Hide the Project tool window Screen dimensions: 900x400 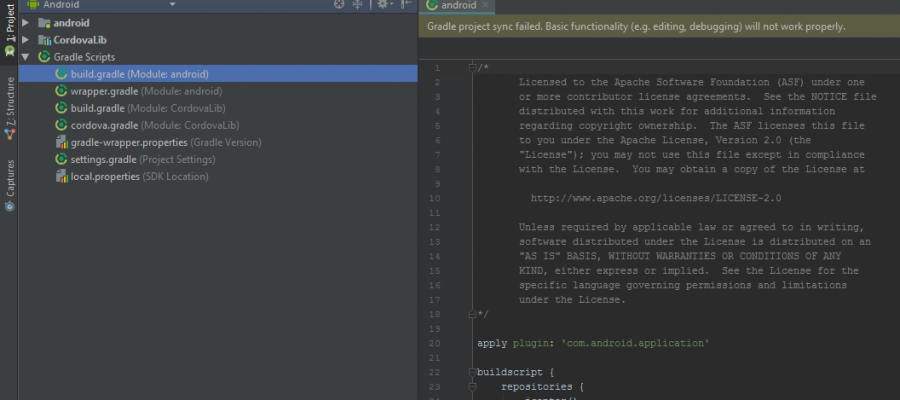(x=406, y=5)
